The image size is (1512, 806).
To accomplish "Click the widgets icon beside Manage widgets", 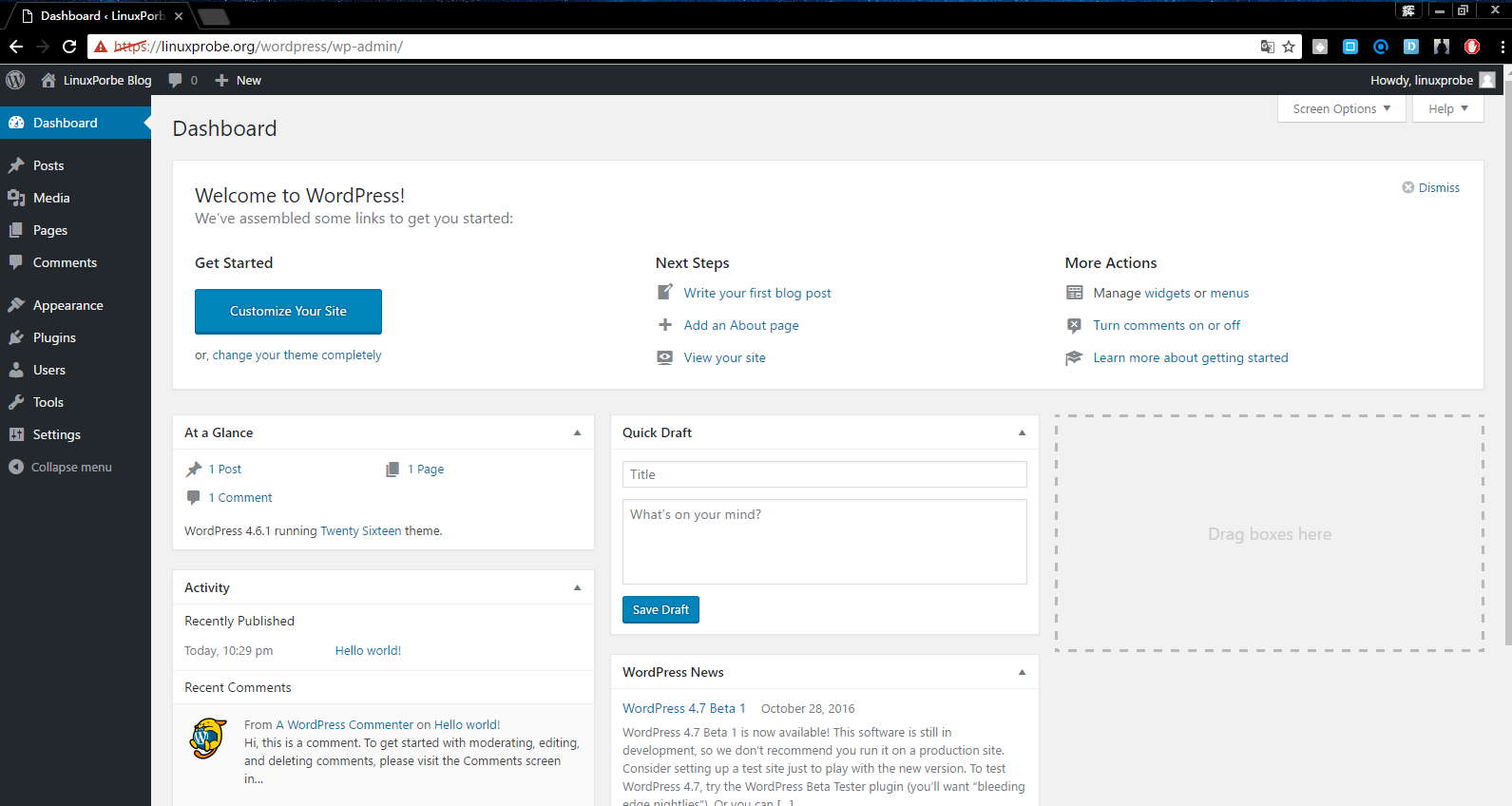I will [x=1075, y=293].
